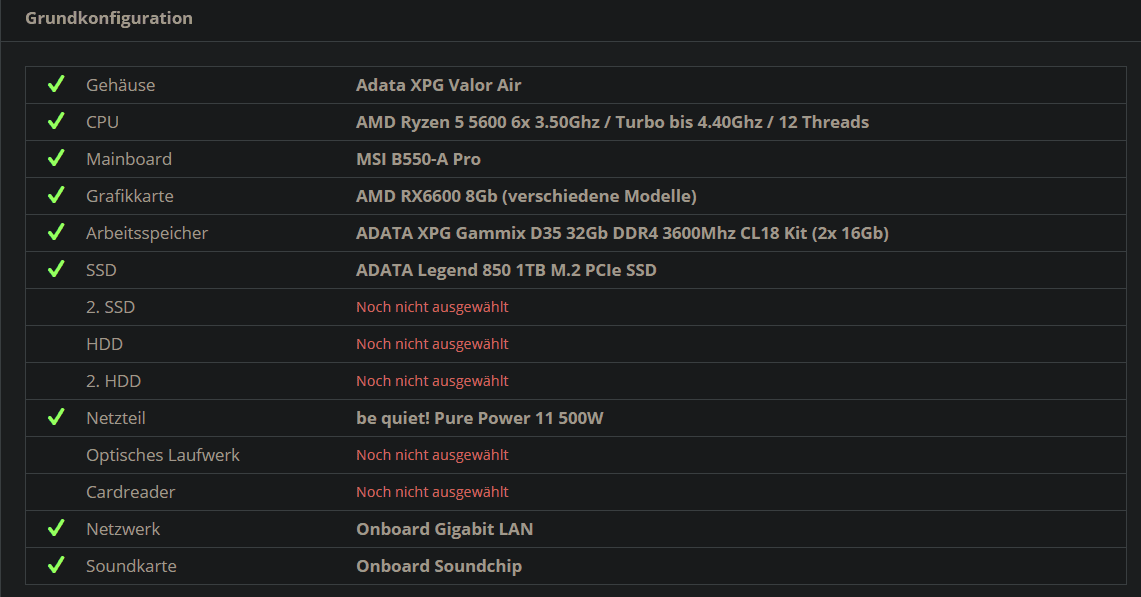Screen dimensions: 1141x597
Task: Click the Grundkonfiguration section header
Action: 109,18
